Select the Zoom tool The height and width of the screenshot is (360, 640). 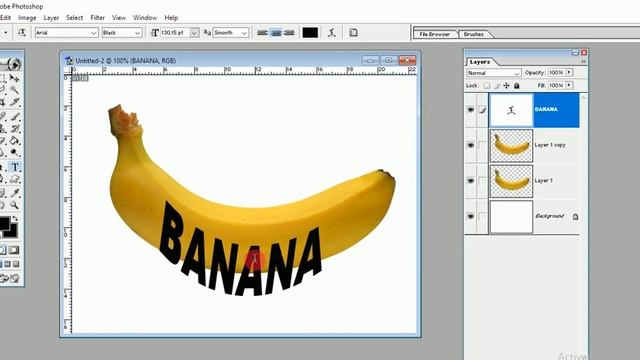15,205
